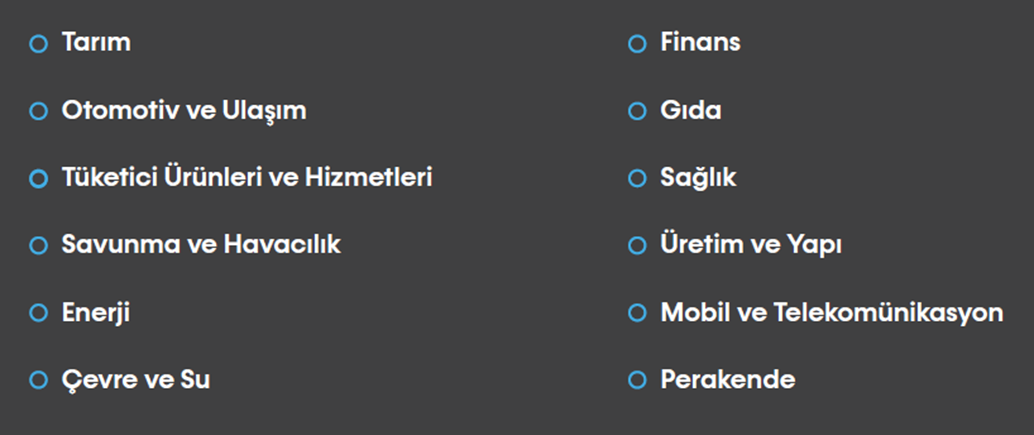The width and height of the screenshot is (1034, 435).
Task: Choose the Gıda bullet circle
Action: (637, 111)
